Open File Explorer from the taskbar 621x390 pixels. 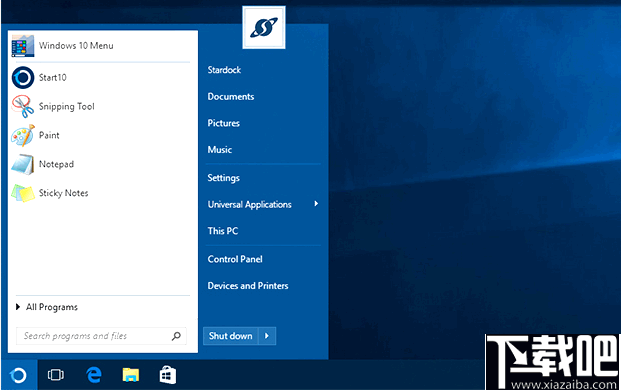coord(131,375)
